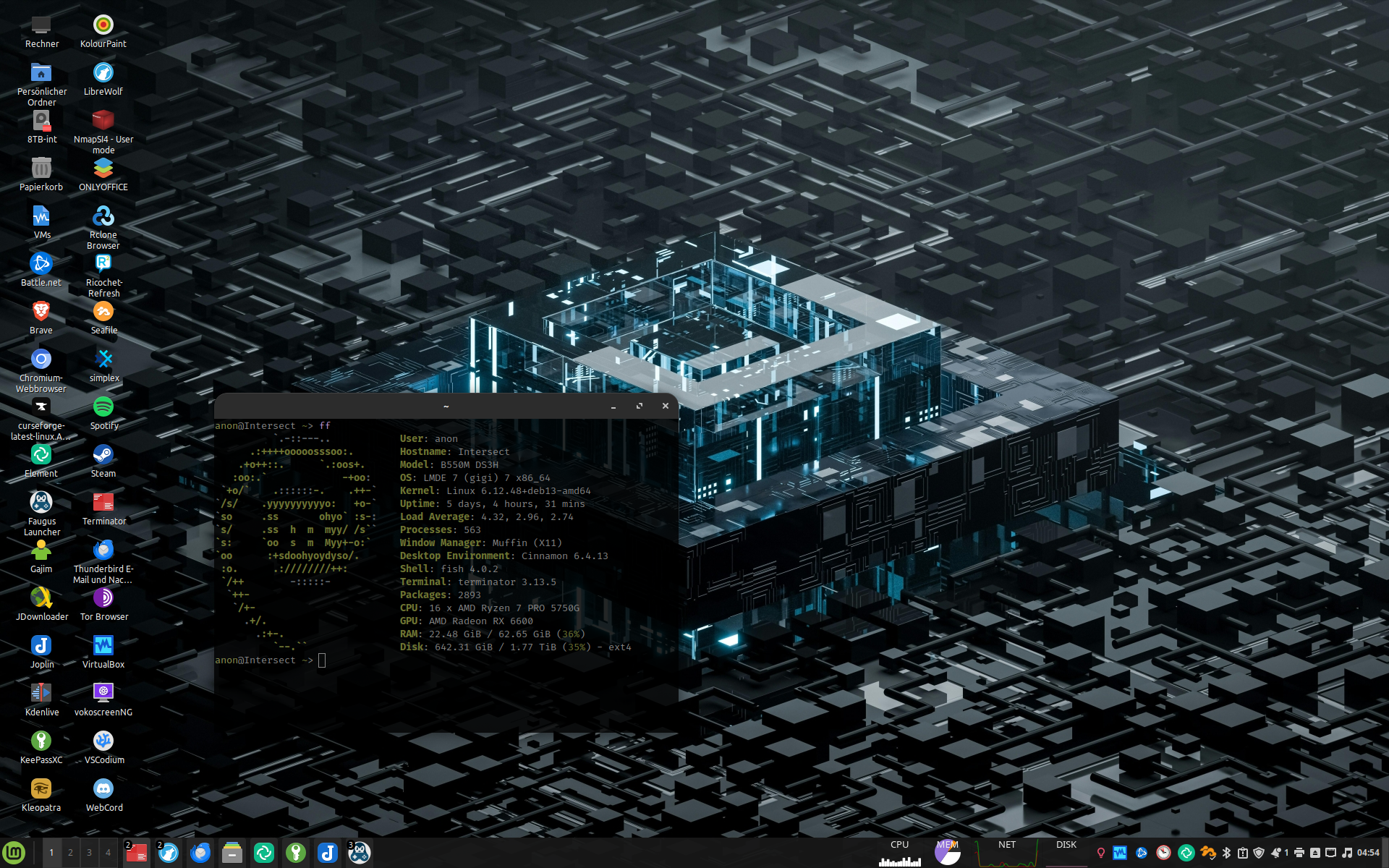1389x868 pixels.
Task: Select the Tor Browser desktop icon
Action: 103,598
